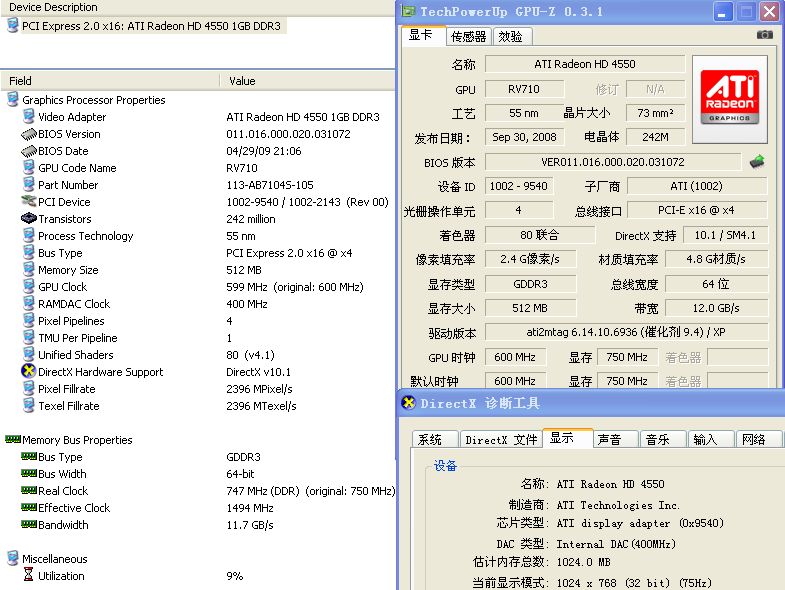Screen dimensions: 785x590
Task: Click the value 113-AB71045-105
Action: pyautogui.click(x=270, y=185)
